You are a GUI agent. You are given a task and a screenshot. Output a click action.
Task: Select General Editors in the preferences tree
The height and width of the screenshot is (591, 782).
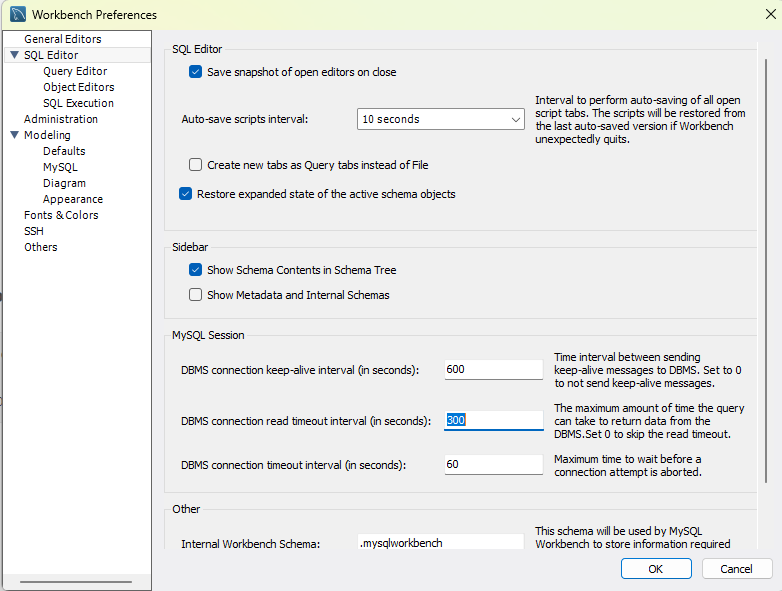tap(63, 39)
